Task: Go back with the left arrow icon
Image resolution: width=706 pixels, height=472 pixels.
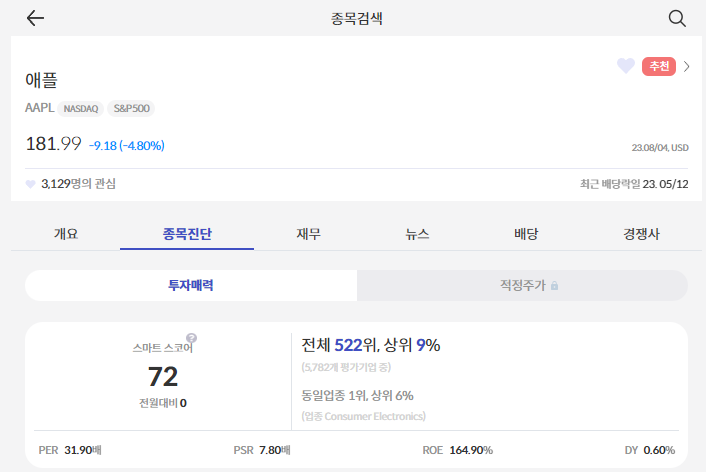Action: (x=35, y=18)
